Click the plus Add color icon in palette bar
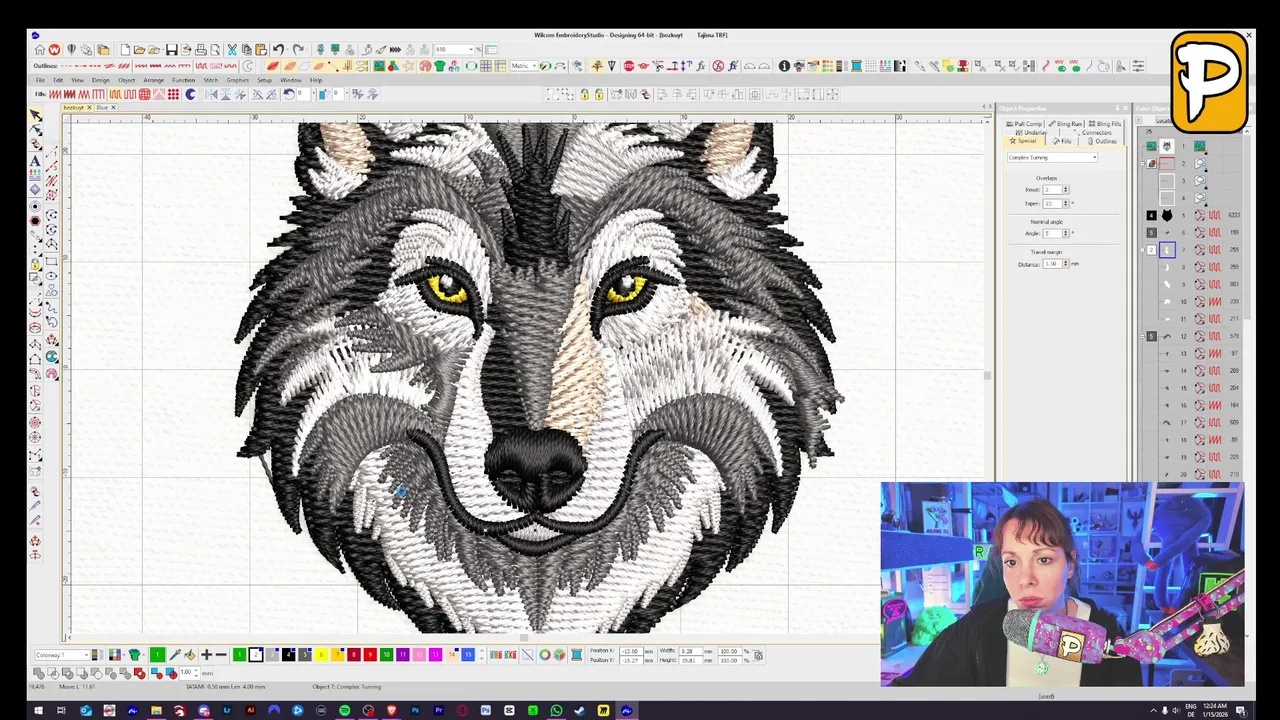1280x720 pixels. (206, 655)
